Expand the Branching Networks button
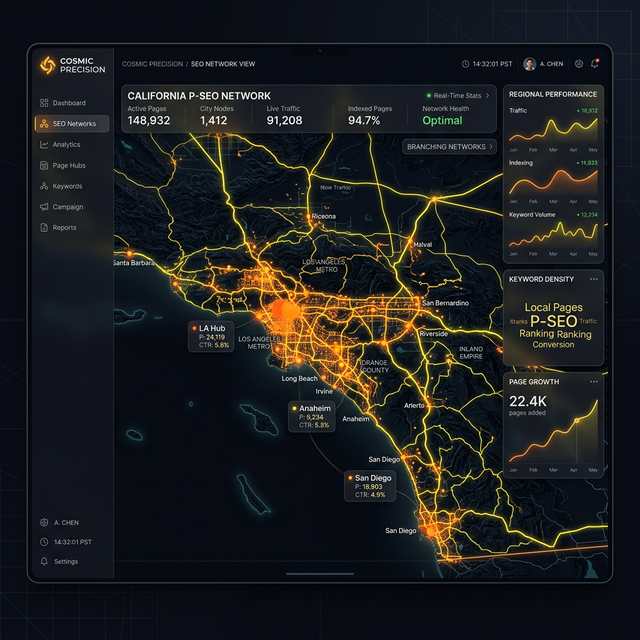 (449, 146)
